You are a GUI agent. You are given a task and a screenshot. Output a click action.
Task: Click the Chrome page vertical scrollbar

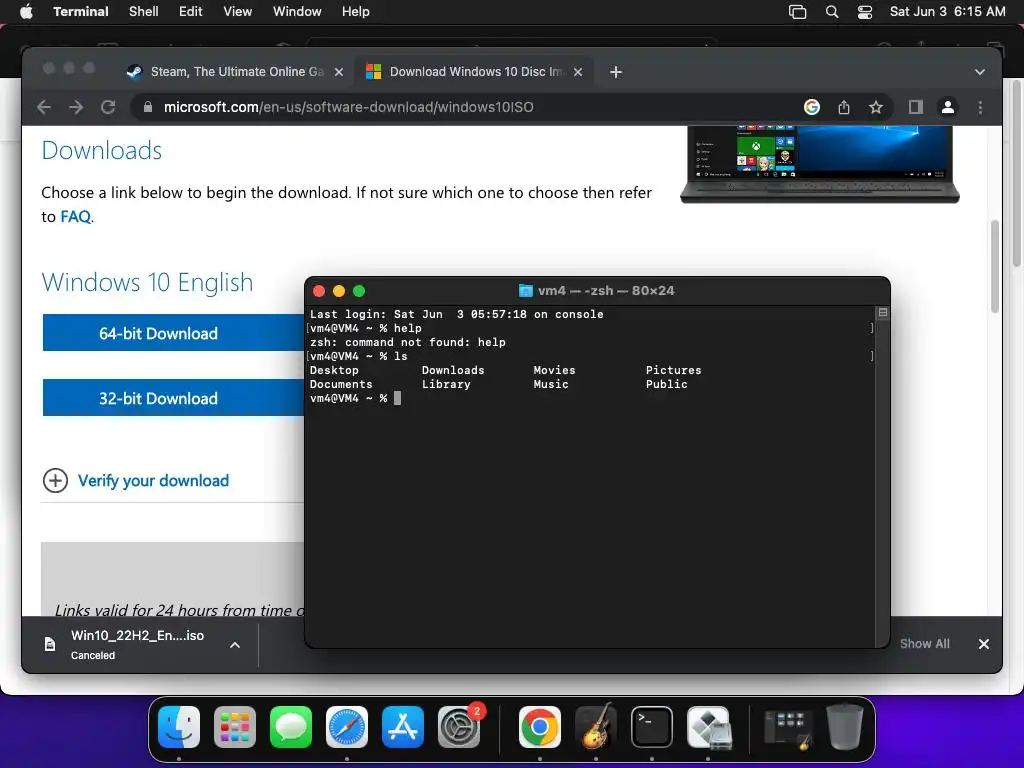click(995, 266)
